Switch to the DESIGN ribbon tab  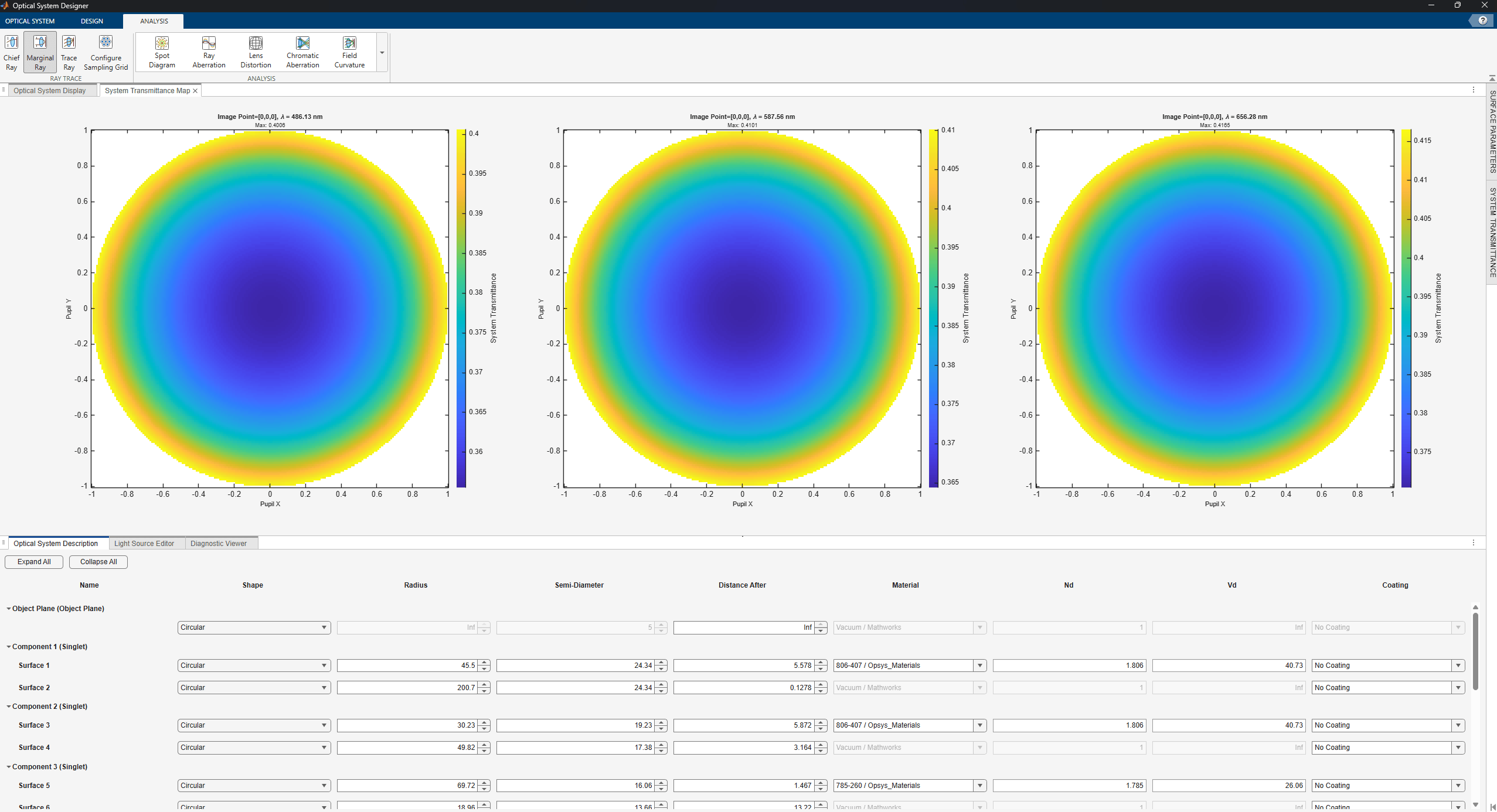[x=91, y=21]
